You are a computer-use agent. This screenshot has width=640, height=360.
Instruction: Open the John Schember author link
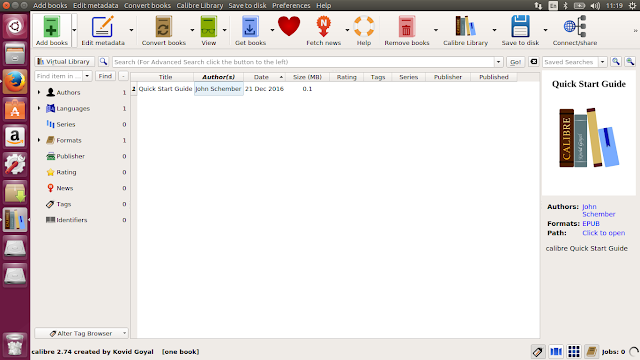(x=598, y=210)
